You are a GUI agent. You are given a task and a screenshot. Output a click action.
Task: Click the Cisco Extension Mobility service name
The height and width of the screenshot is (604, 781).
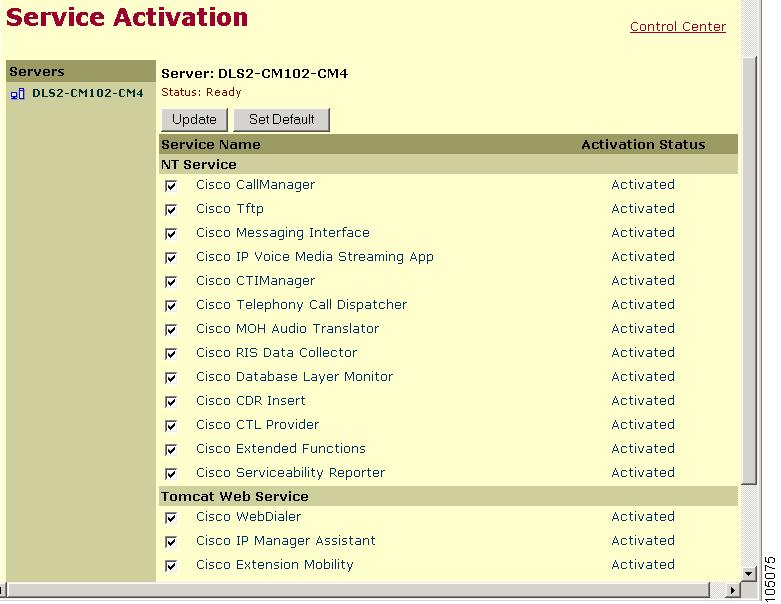coord(274,565)
